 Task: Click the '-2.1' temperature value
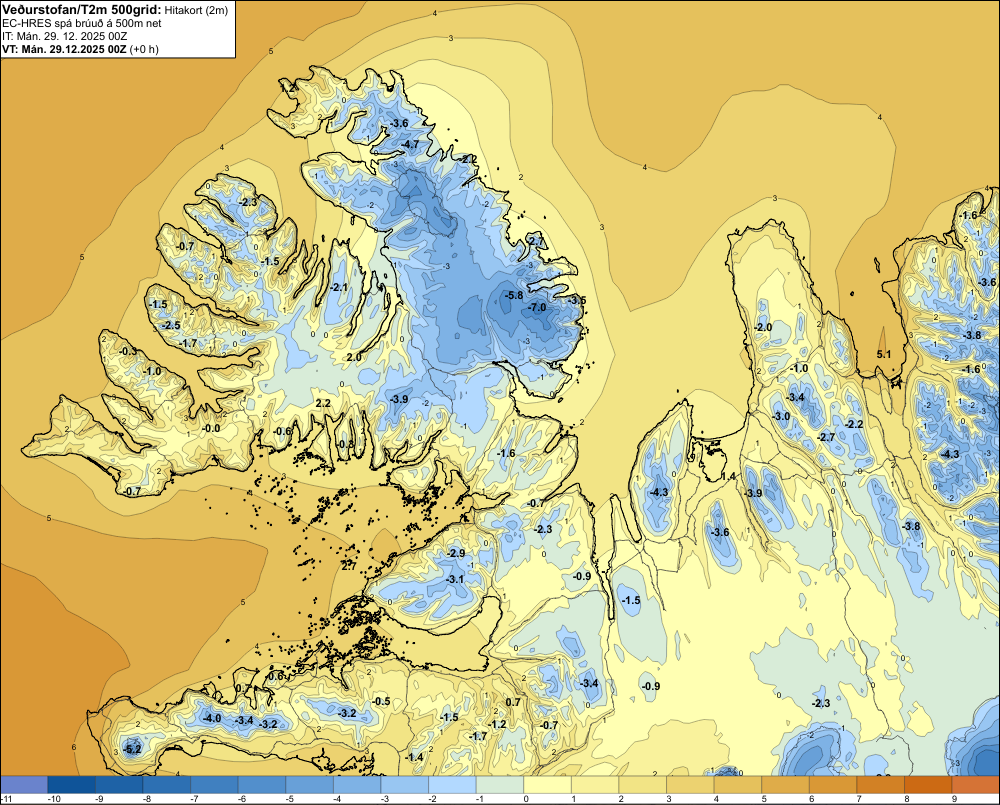tap(339, 287)
